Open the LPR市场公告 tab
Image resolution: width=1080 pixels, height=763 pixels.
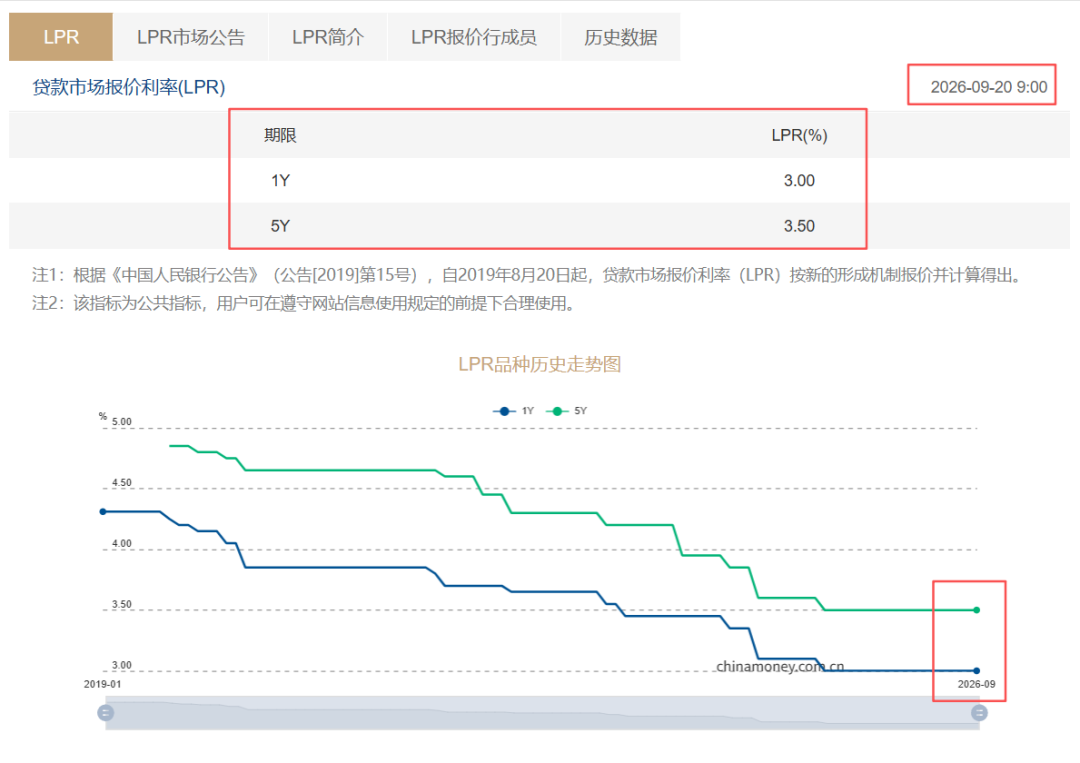(x=191, y=37)
